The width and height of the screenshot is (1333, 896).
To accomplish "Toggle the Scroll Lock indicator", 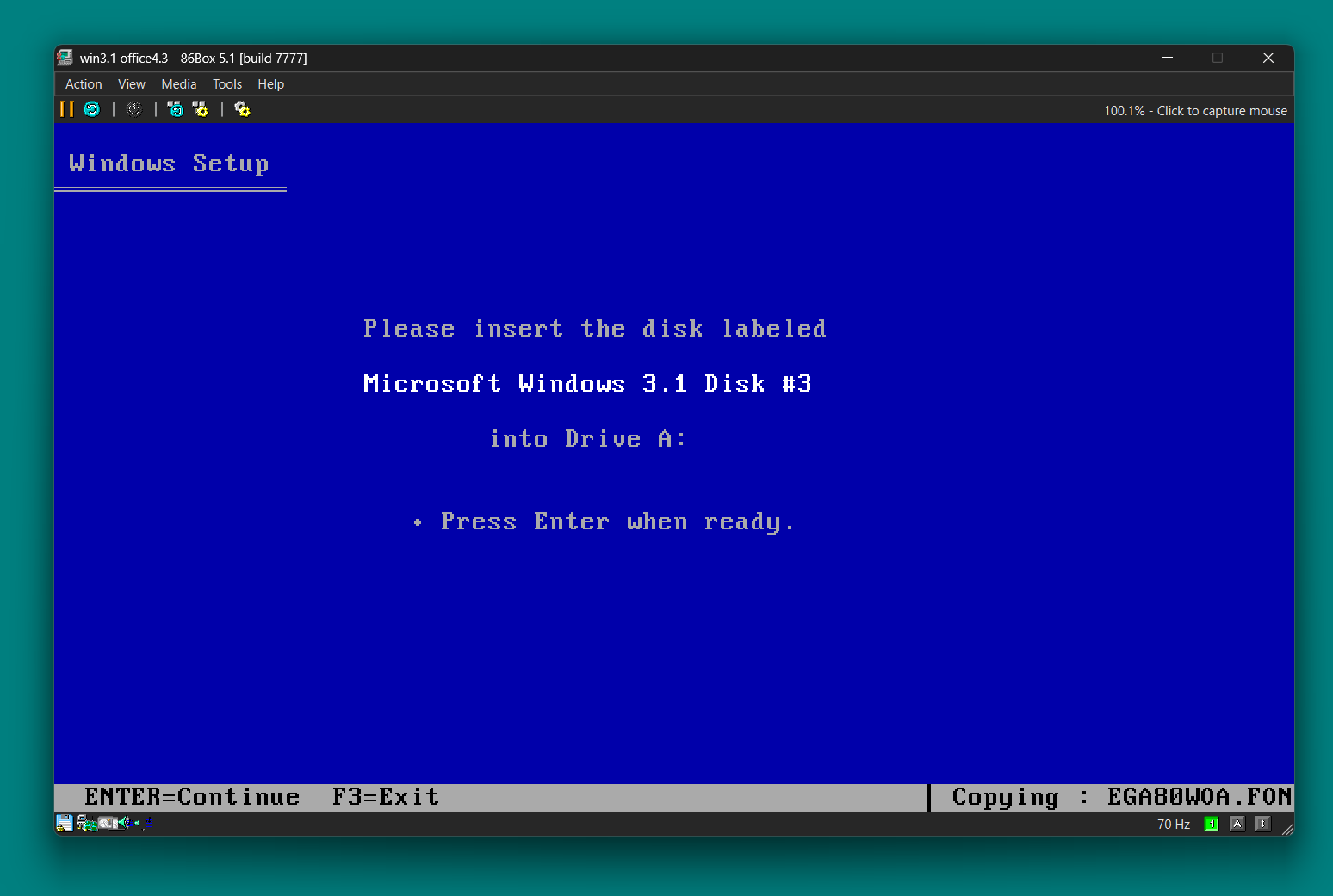I will [1262, 824].
